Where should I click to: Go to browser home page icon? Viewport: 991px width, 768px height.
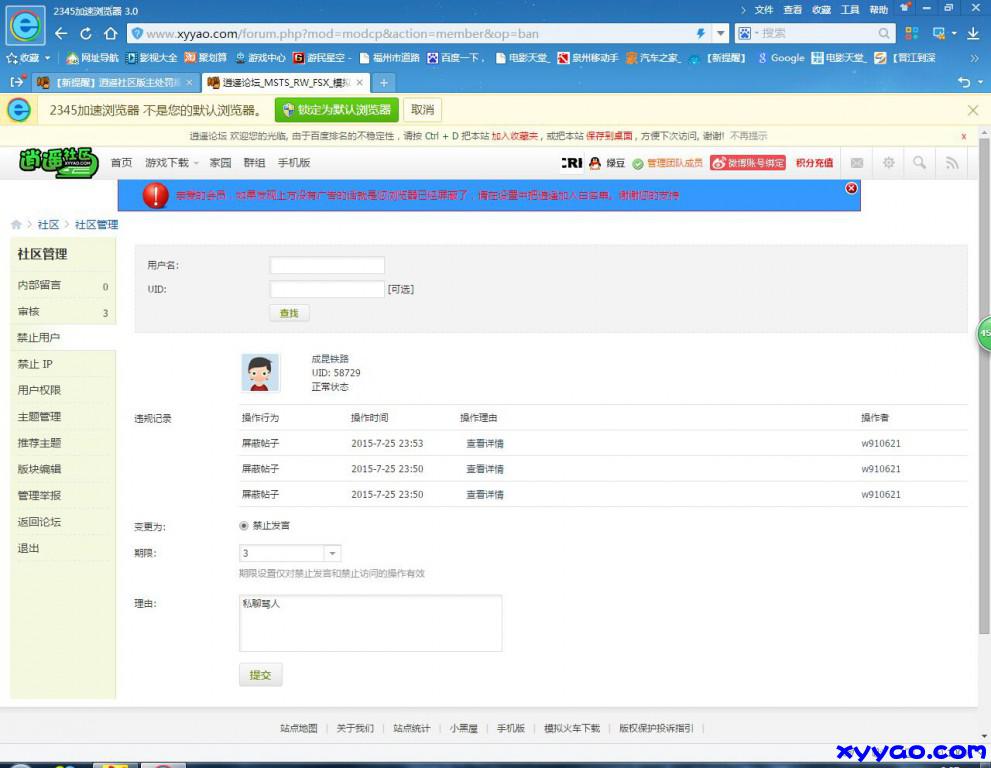click(112, 33)
